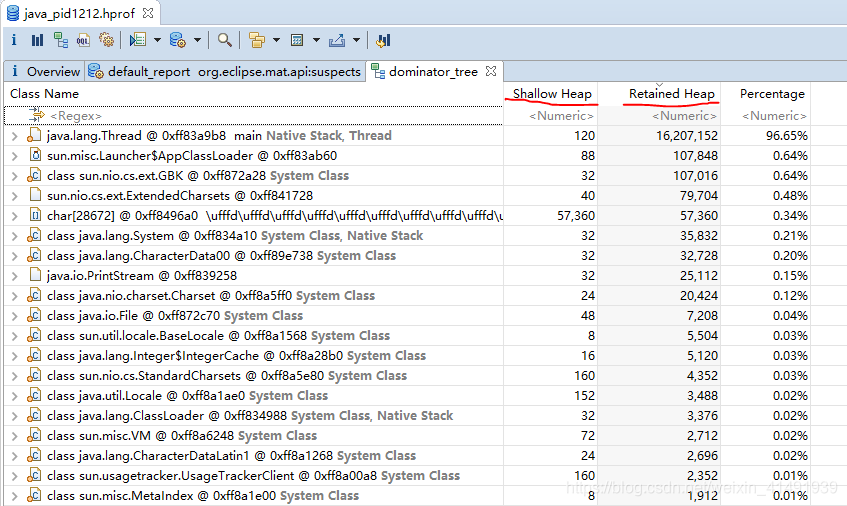Image resolution: width=847 pixels, height=506 pixels.
Task: Click percentage value 96.65%
Action: click(786, 136)
